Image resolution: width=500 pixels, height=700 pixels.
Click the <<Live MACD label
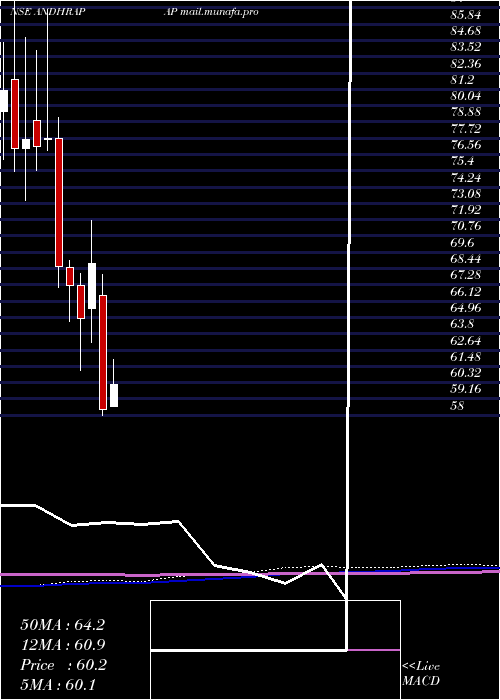[421, 673]
